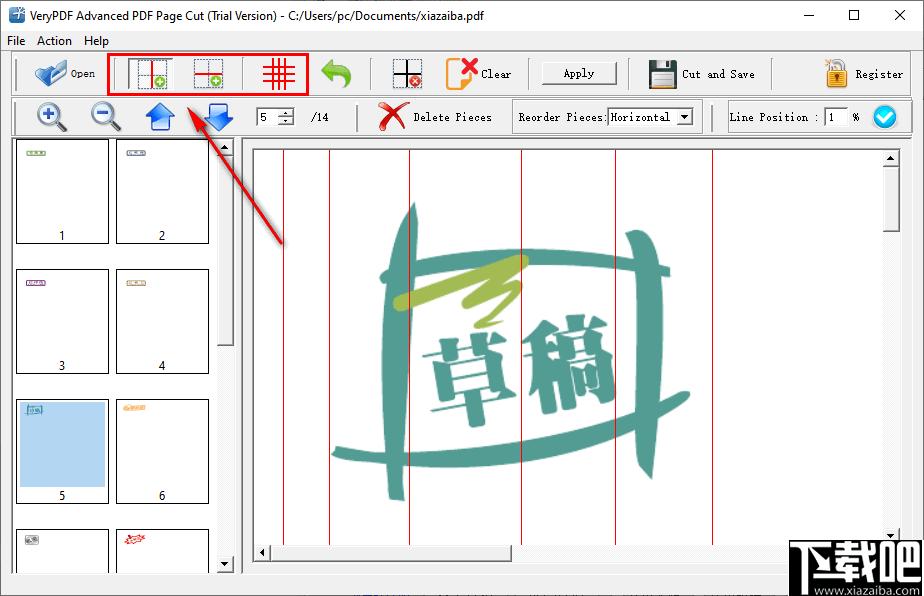Click the delete cut line icon

[x=407, y=74]
